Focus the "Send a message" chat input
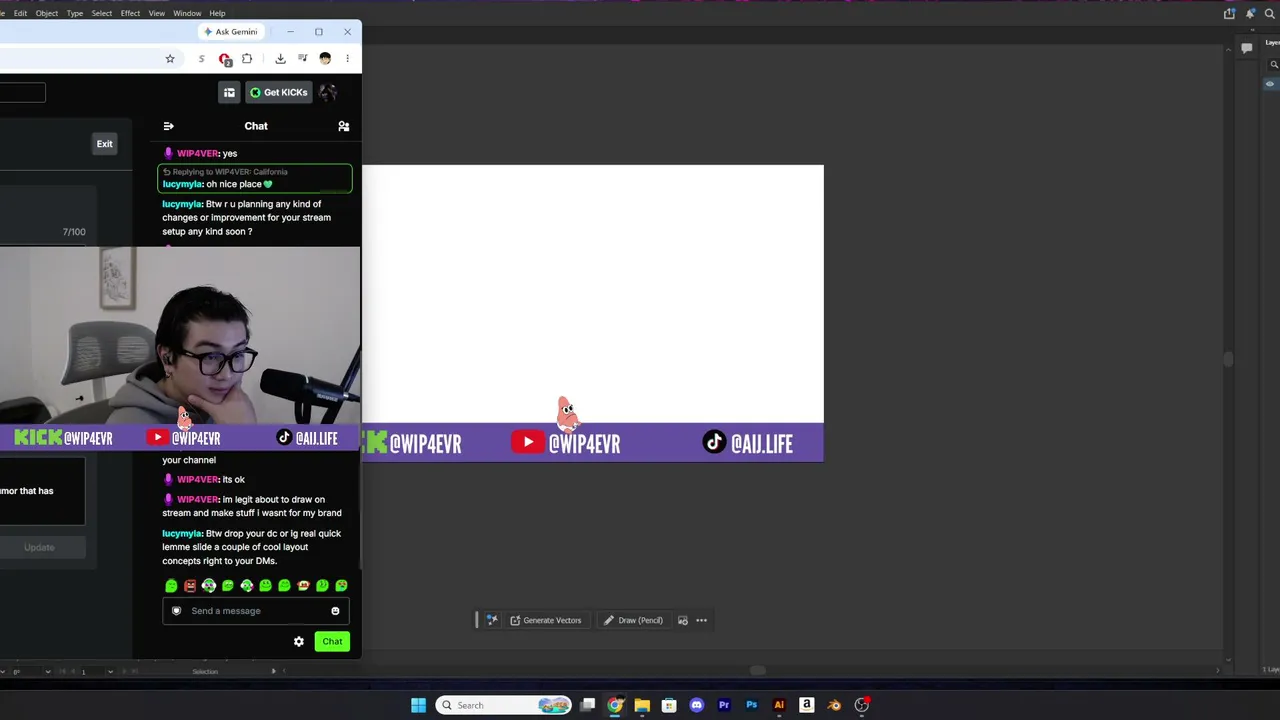 click(x=256, y=611)
